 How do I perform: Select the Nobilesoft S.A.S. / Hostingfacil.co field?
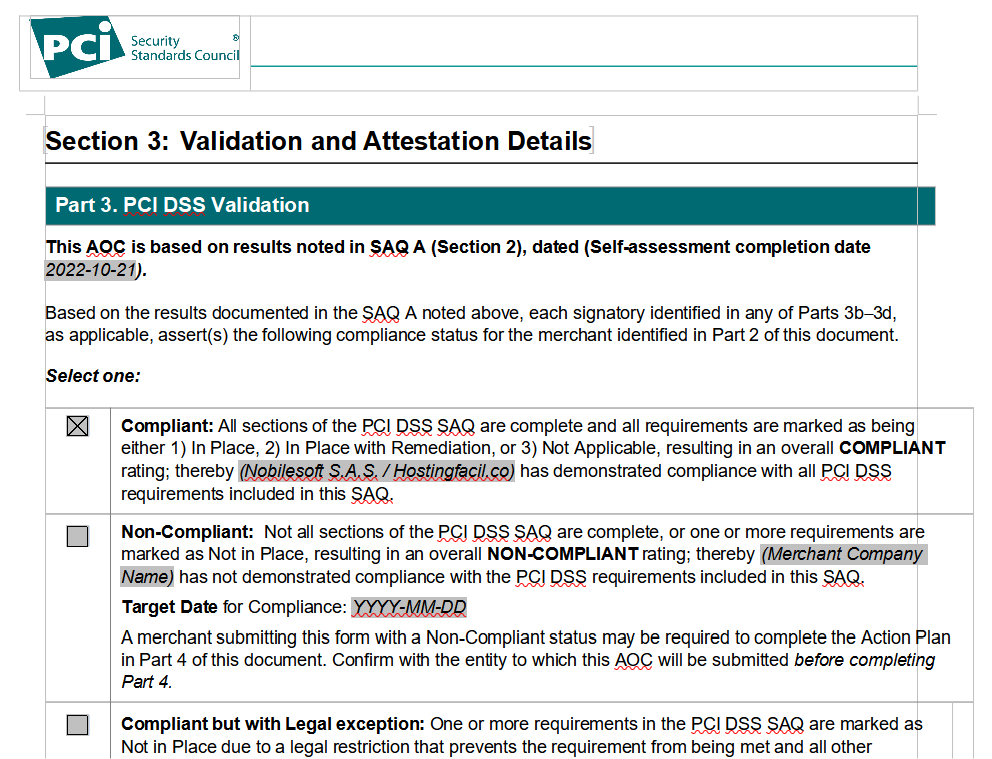376,471
